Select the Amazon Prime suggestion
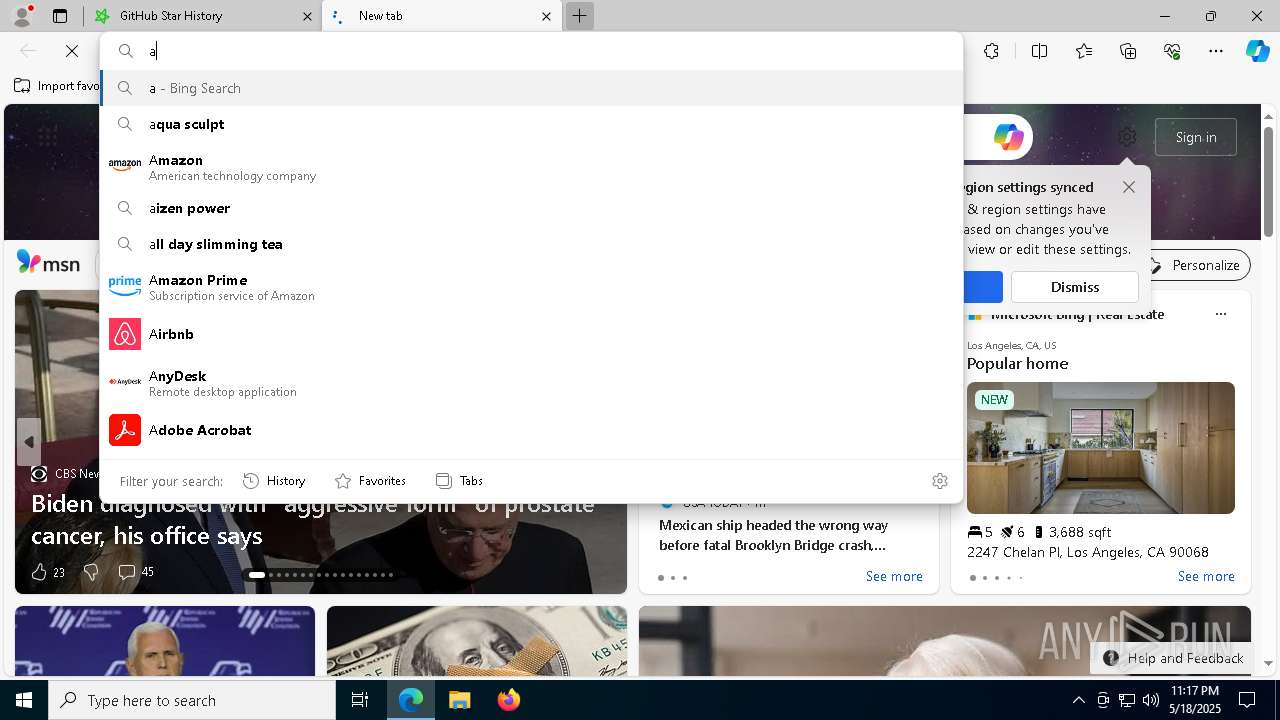This screenshot has width=1280, height=720. click(532, 287)
